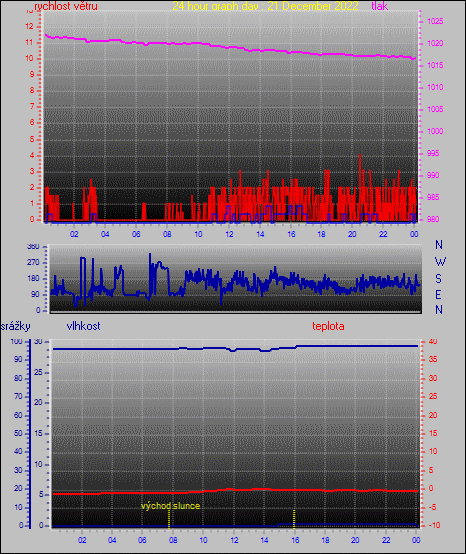Click the 'srážky' rainfall label

click(15, 326)
